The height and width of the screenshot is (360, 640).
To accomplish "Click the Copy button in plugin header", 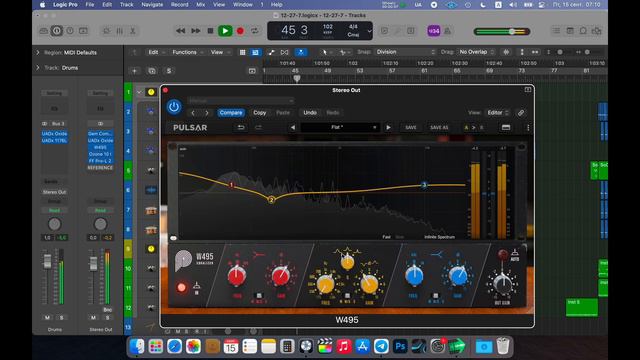I will (260, 113).
